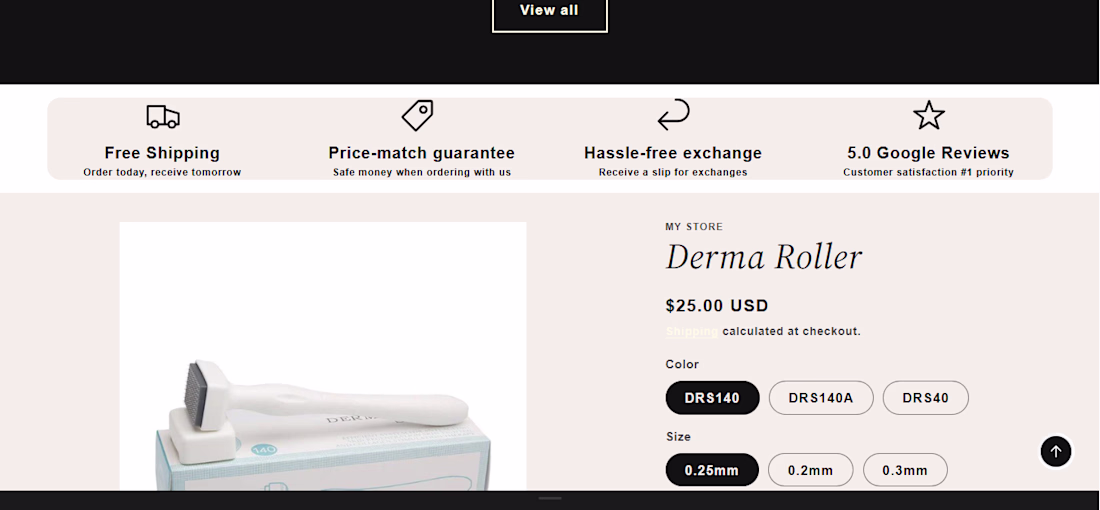
Task: Click the price tag icon
Action: pyautogui.click(x=417, y=115)
